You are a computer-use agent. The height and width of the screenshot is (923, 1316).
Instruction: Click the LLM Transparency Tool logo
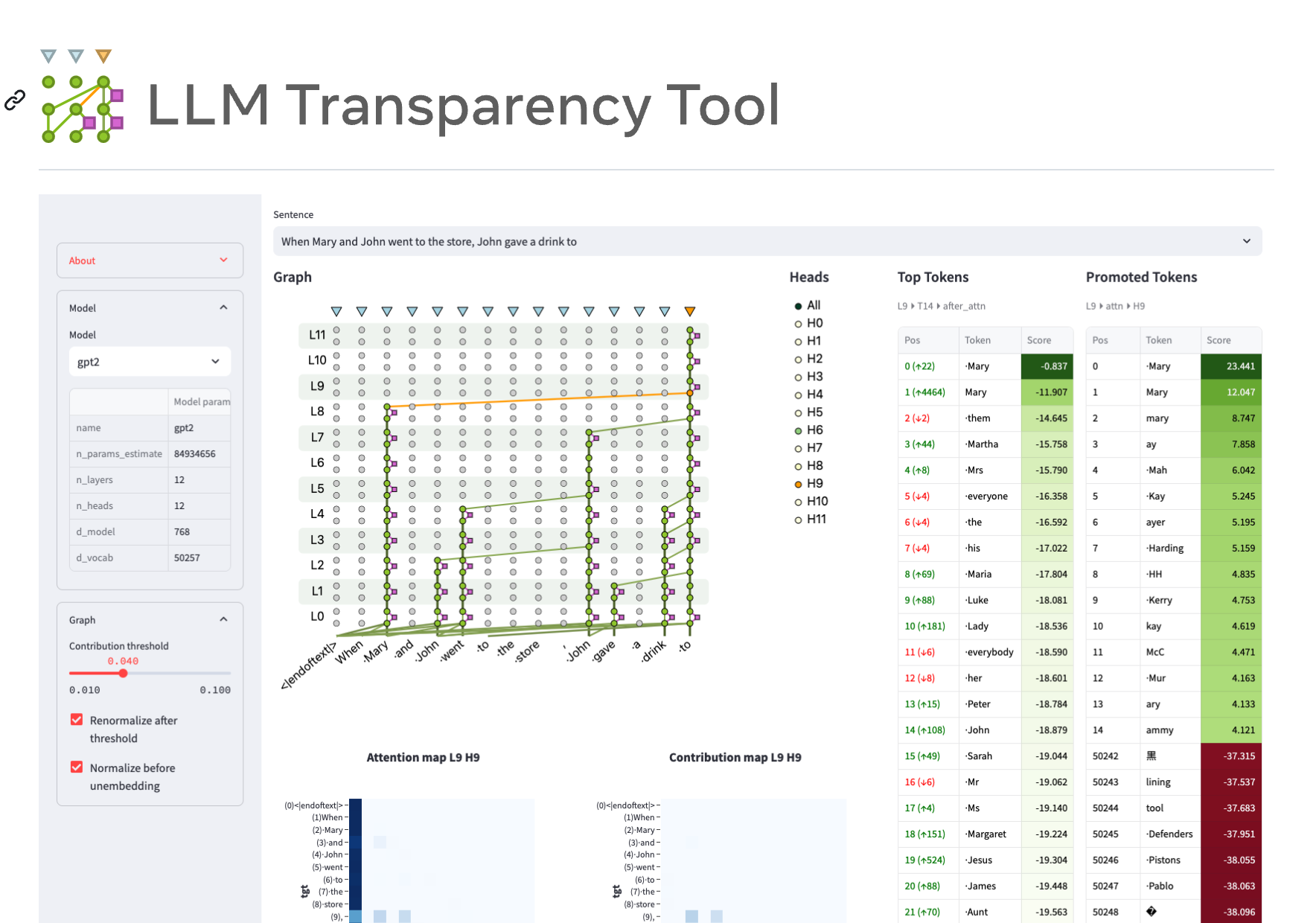tap(82, 96)
